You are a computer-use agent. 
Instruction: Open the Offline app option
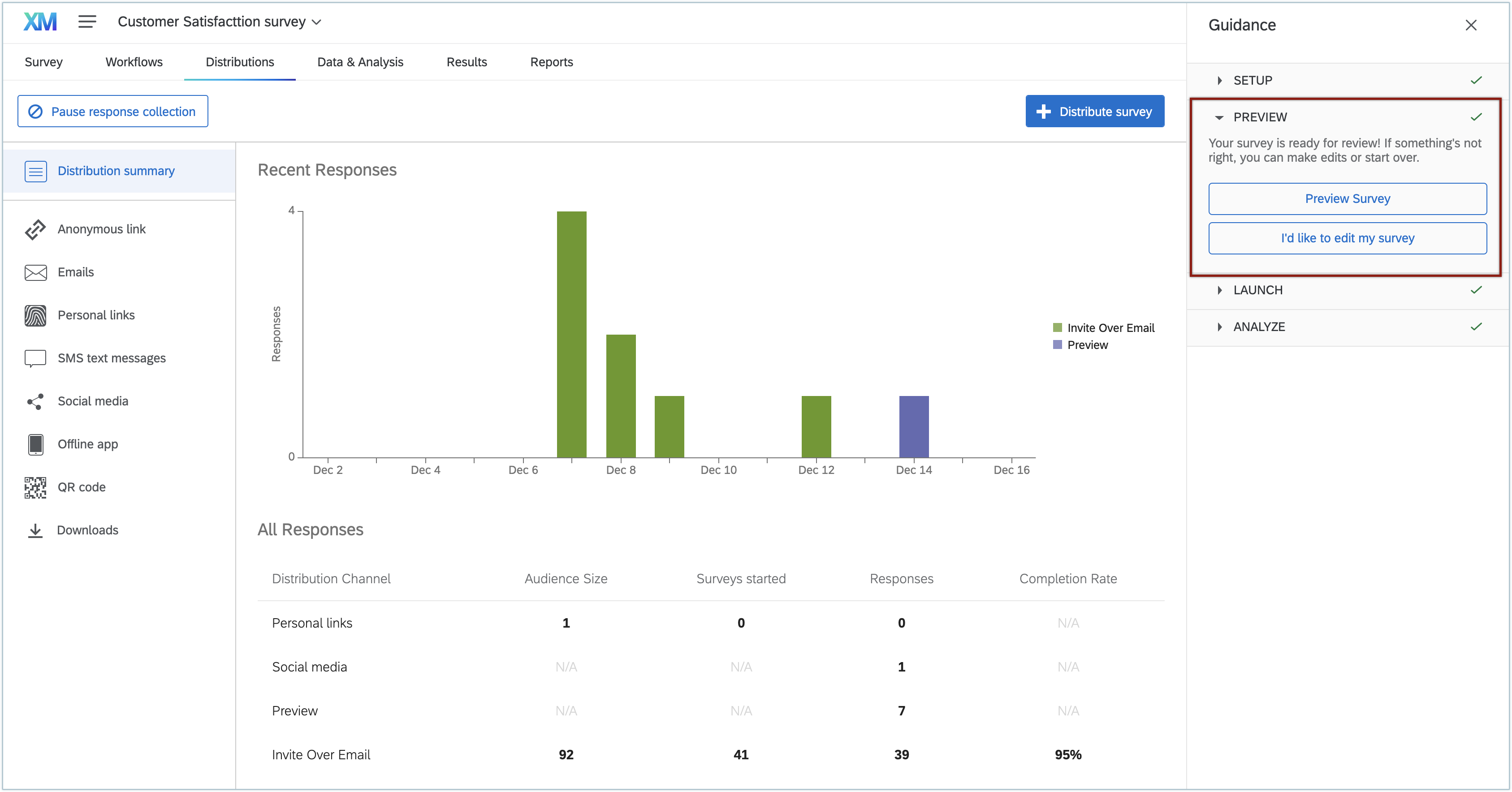point(87,444)
